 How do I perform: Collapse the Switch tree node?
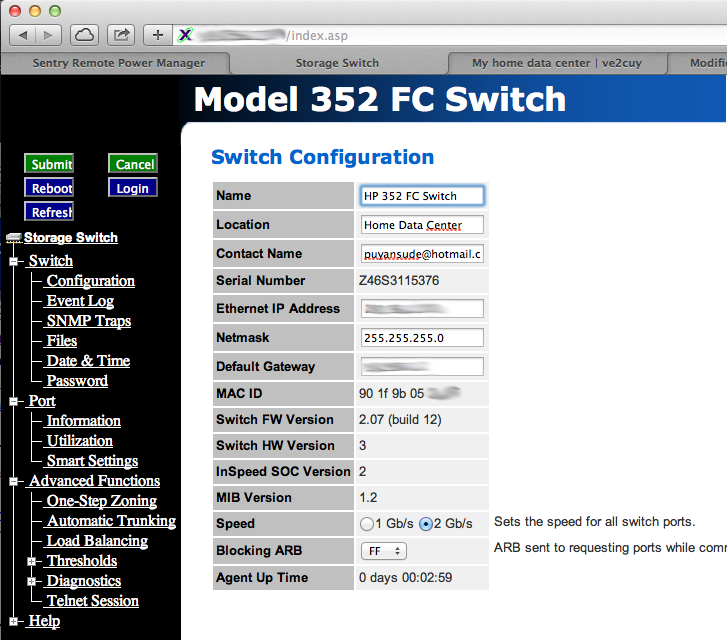click(13, 262)
